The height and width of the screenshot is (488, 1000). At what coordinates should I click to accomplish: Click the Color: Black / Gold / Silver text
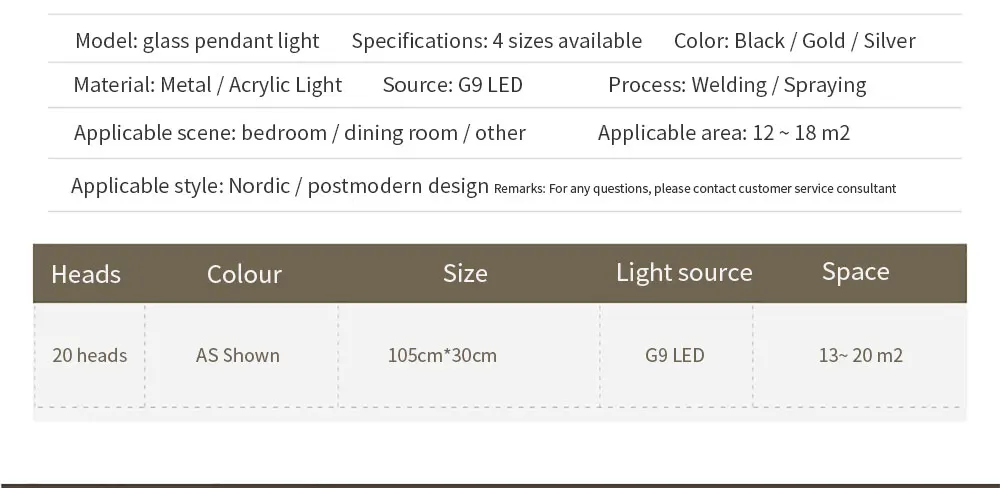coord(795,41)
